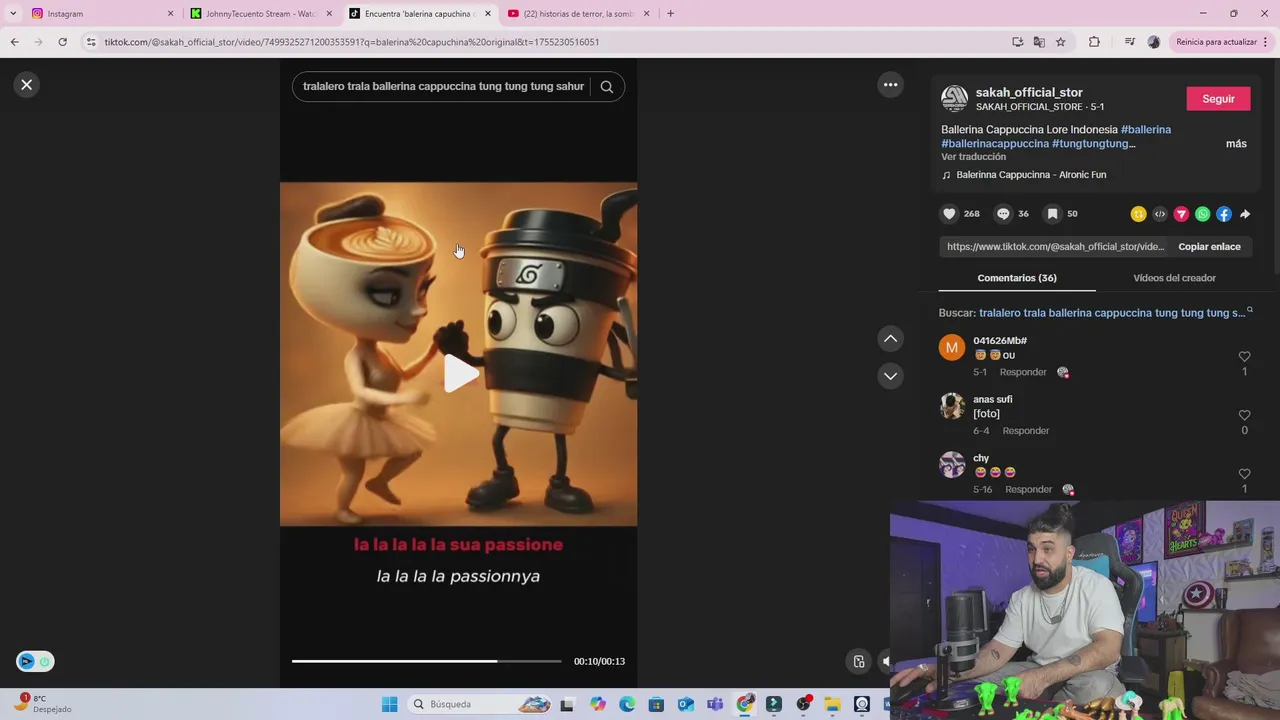Open Microsoft Edge from the taskbar

click(x=627, y=705)
